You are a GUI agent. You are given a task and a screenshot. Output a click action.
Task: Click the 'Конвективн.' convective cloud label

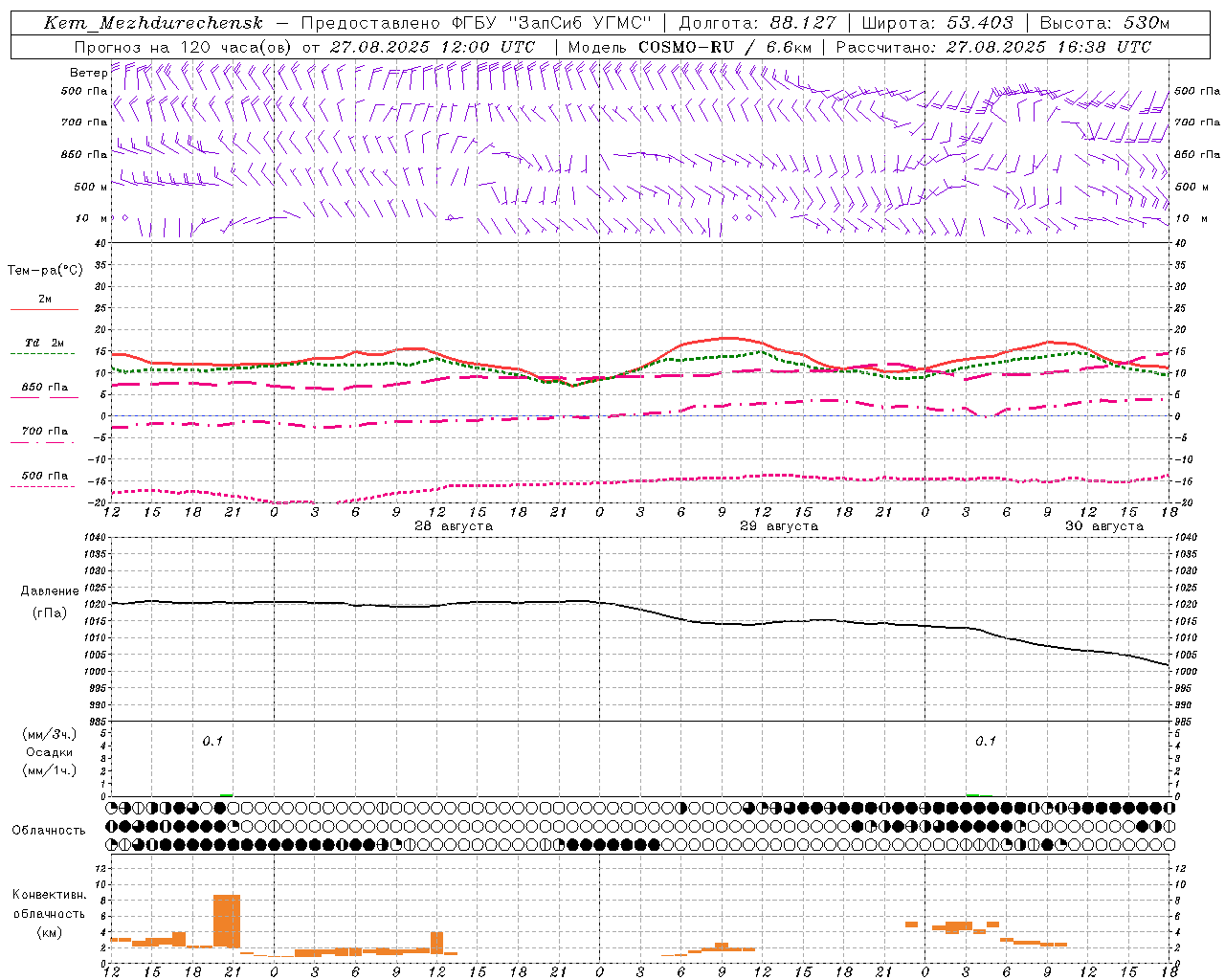pos(50,895)
